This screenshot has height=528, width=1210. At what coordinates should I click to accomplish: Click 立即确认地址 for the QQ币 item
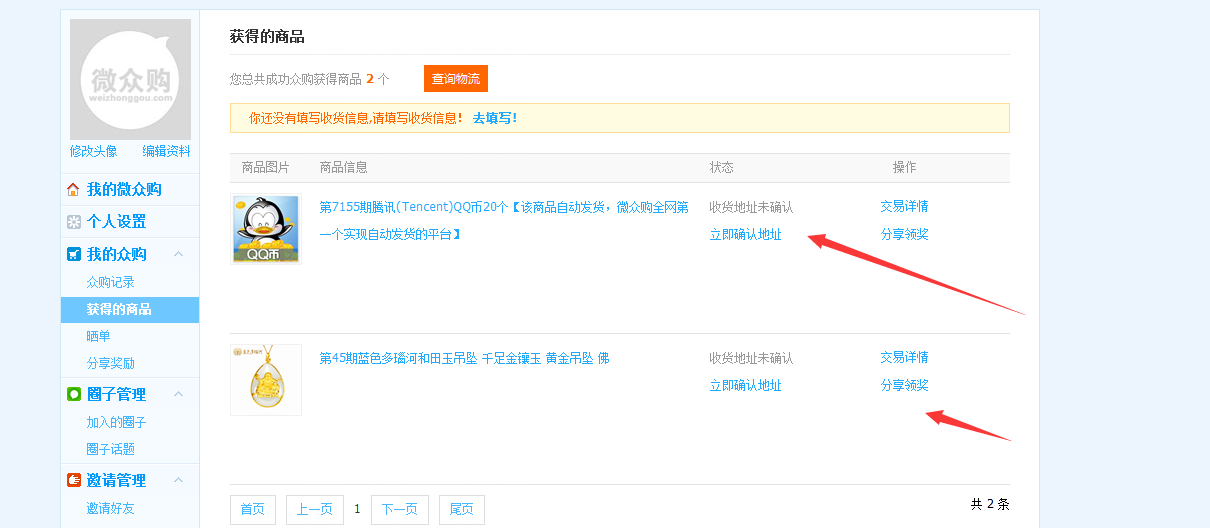pyautogui.click(x=745, y=234)
